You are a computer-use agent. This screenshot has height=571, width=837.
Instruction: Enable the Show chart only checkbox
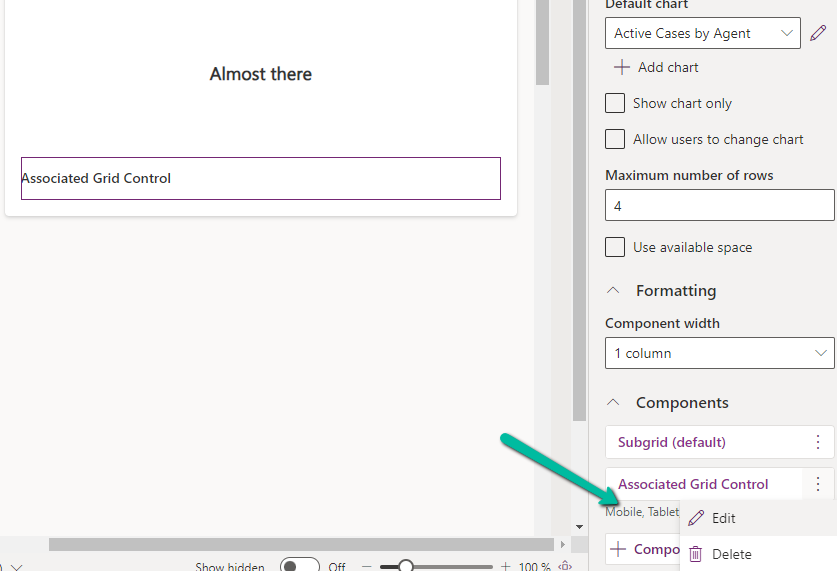click(615, 103)
